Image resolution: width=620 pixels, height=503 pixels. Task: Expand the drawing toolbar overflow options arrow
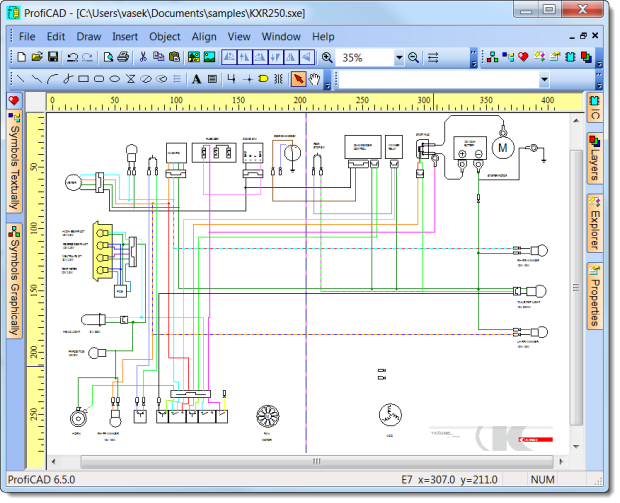[327, 85]
